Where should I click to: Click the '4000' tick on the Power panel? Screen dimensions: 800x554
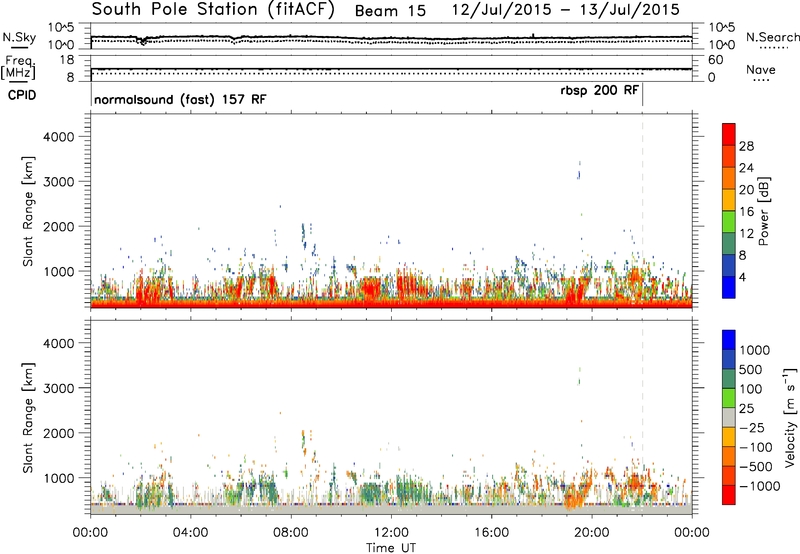(58, 137)
